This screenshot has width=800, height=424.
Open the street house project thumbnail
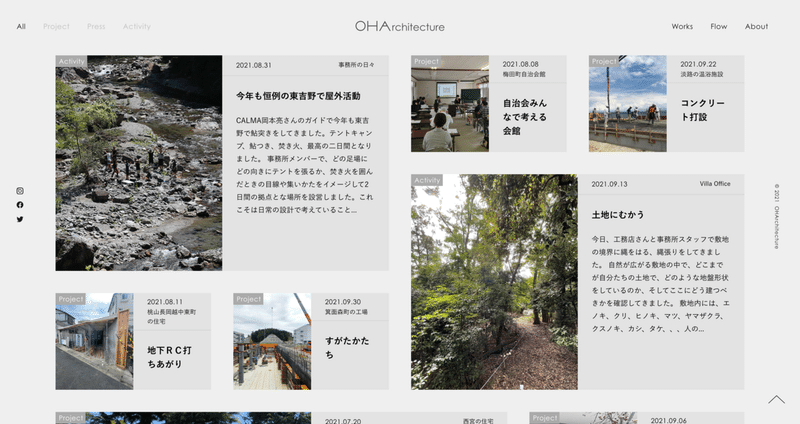(94, 341)
